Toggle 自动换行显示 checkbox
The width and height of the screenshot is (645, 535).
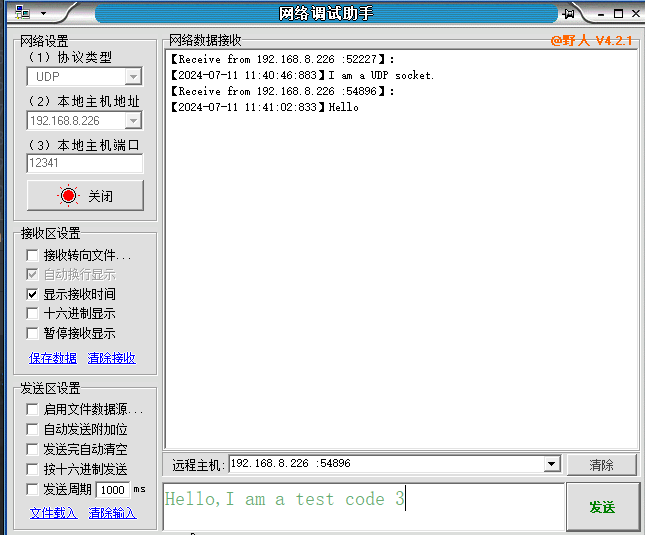point(32,274)
